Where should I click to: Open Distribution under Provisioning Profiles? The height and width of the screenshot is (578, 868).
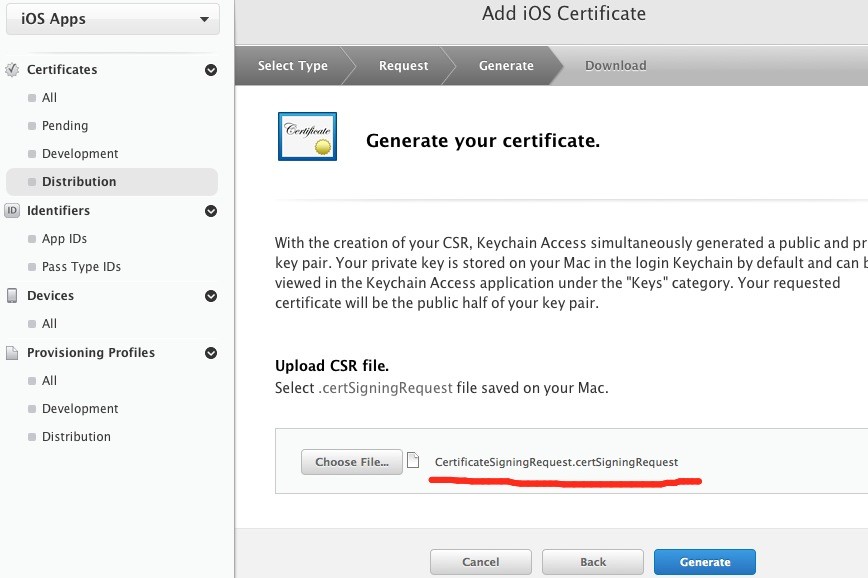pos(76,436)
